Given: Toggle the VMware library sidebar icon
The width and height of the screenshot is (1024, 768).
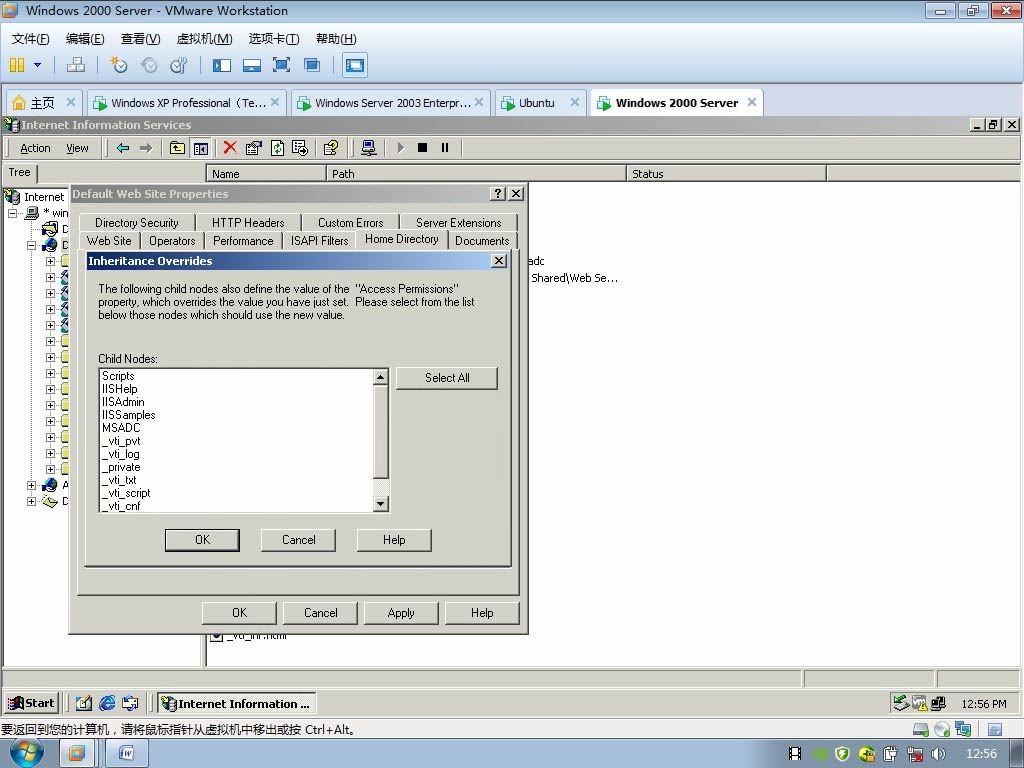Looking at the screenshot, I should (222, 65).
